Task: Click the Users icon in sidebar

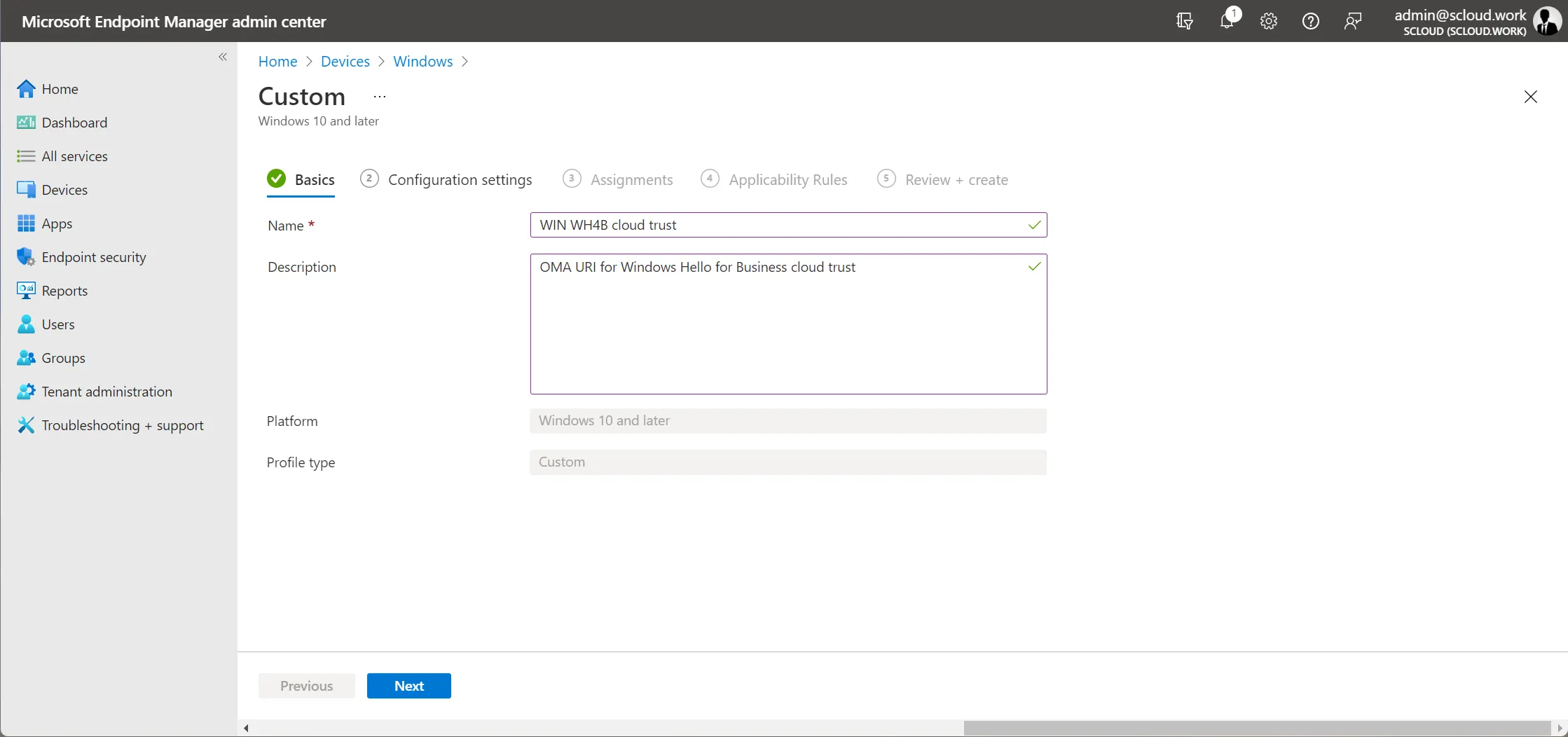Action: (x=26, y=324)
